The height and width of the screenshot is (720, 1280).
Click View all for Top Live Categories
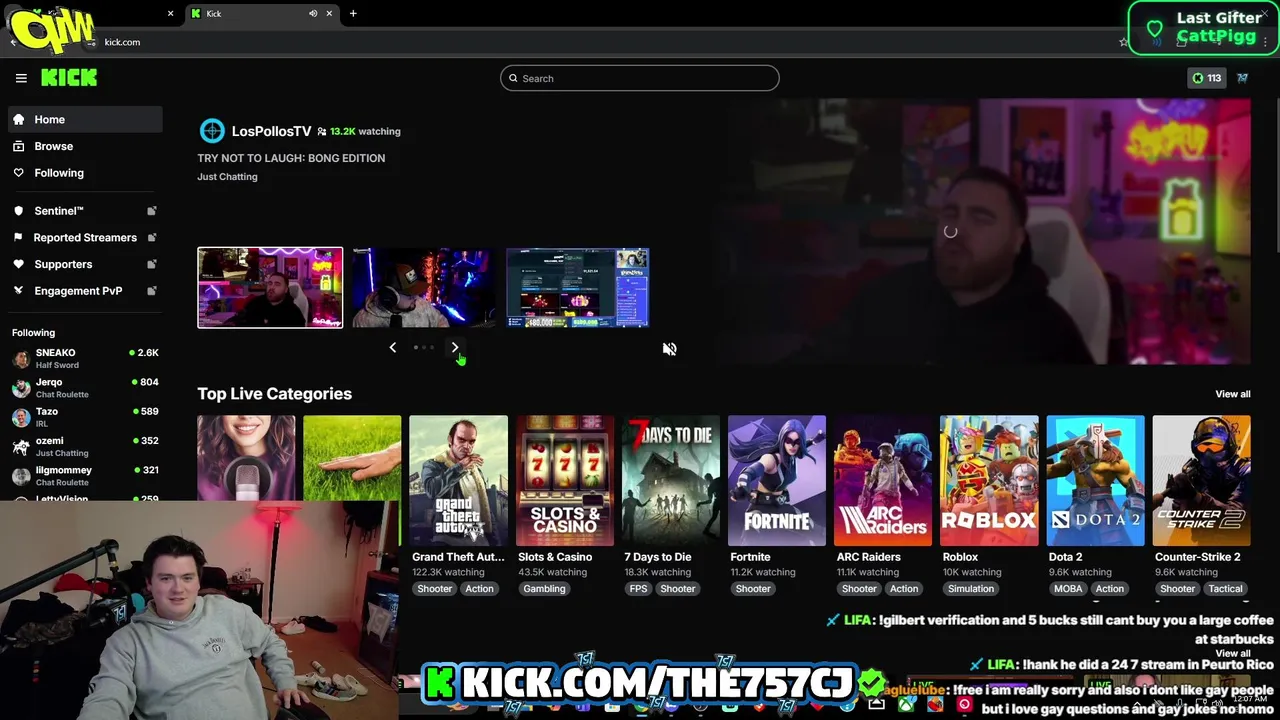[x=1232, y=394]
